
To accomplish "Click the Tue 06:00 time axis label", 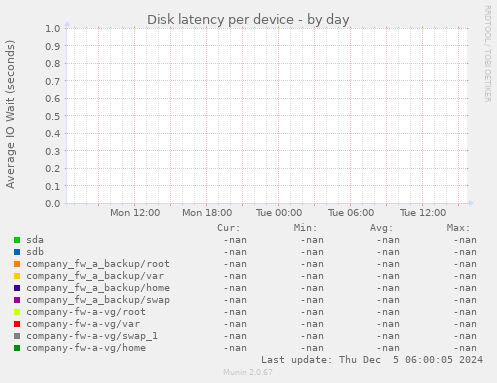I will (351, 213).
